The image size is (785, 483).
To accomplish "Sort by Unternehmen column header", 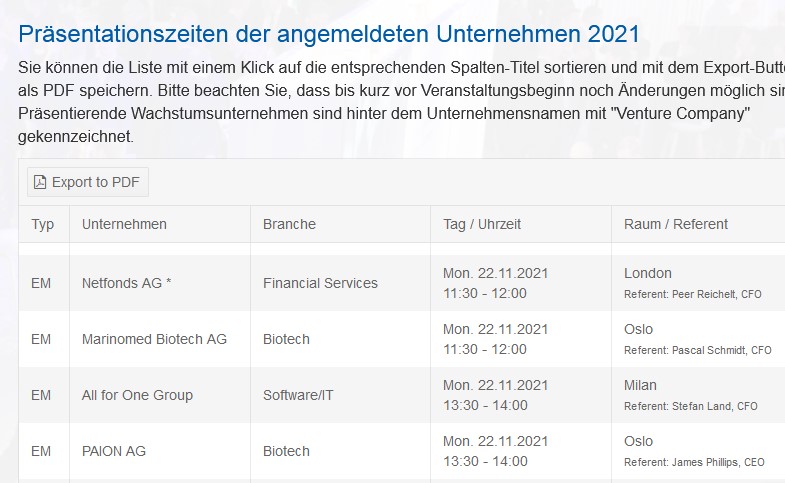I will 124,224.
